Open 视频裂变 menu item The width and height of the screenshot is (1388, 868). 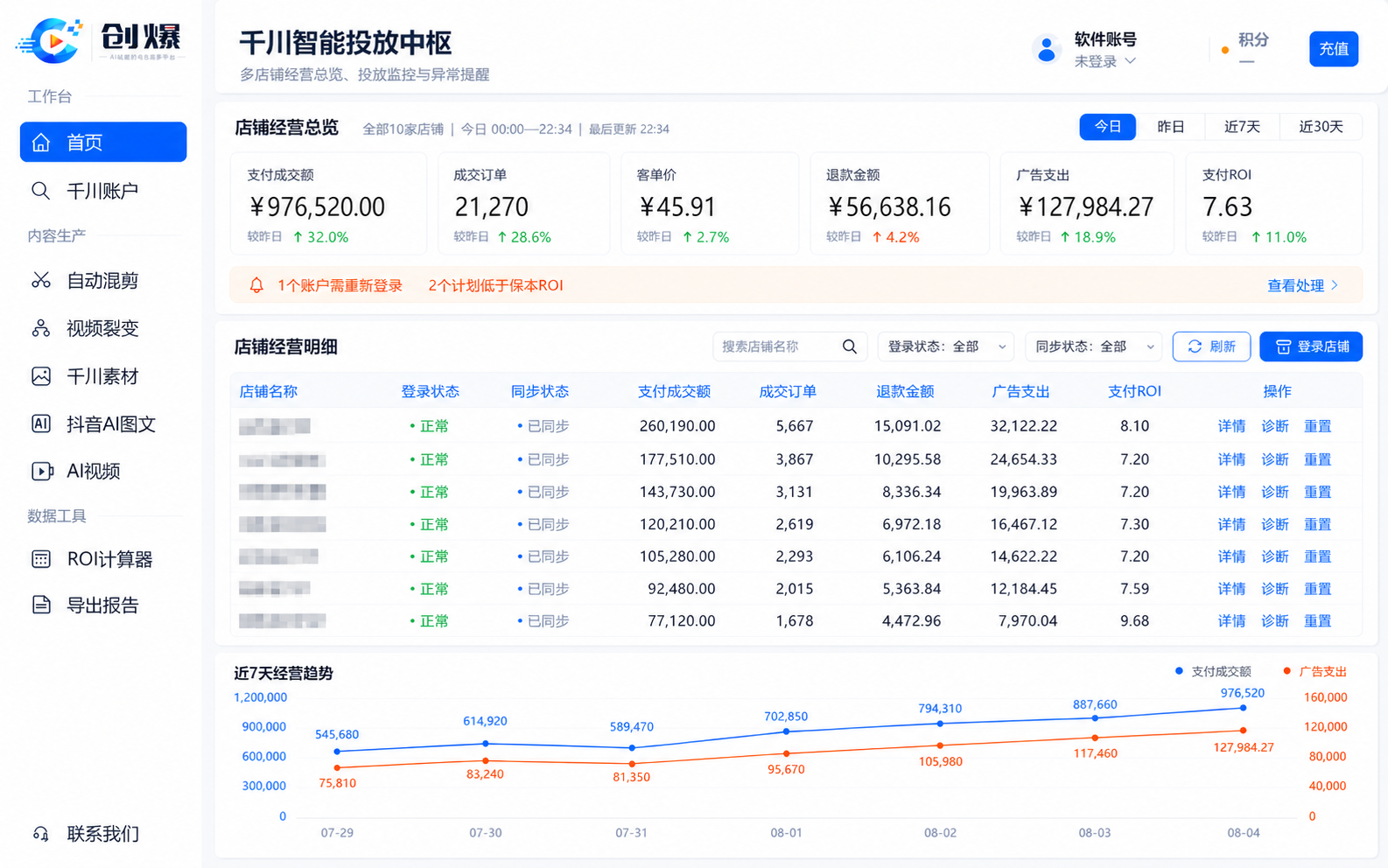coord(103,328)
